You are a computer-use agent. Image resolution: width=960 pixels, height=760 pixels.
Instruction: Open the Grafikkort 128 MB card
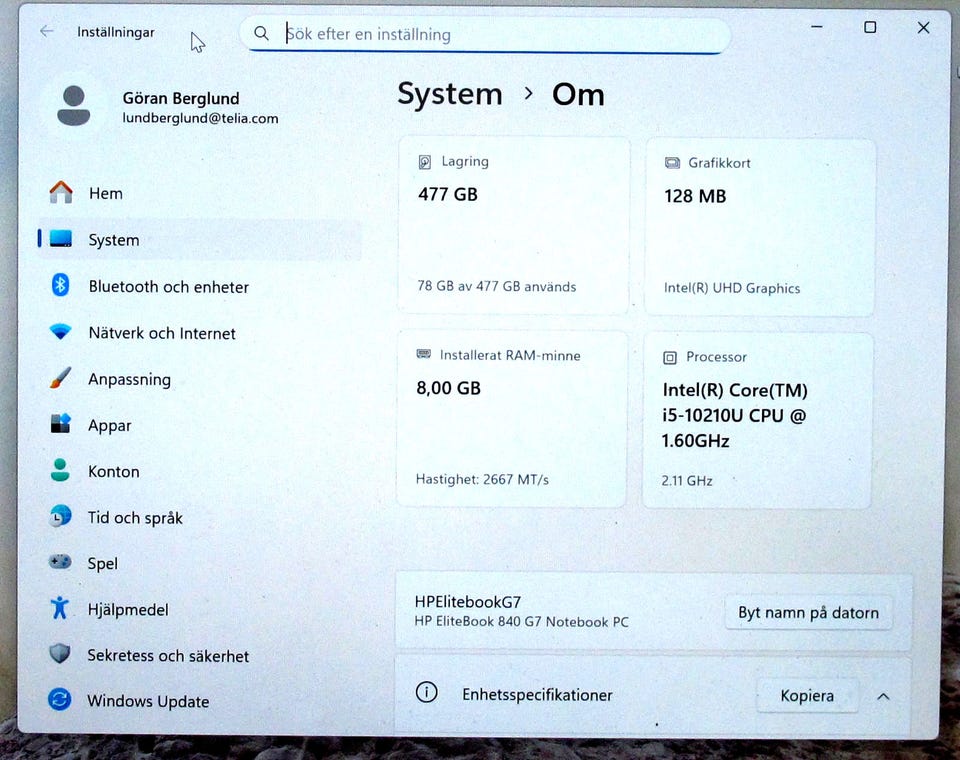pos(760,227)
